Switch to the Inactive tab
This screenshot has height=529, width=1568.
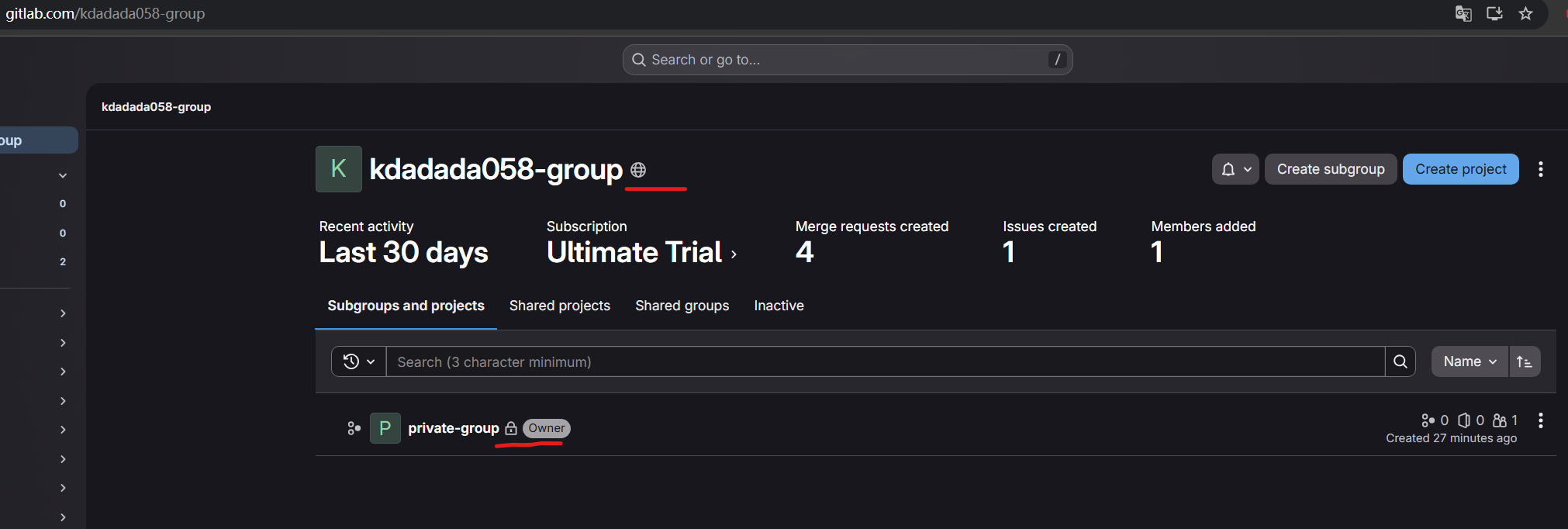coord(779,306)
